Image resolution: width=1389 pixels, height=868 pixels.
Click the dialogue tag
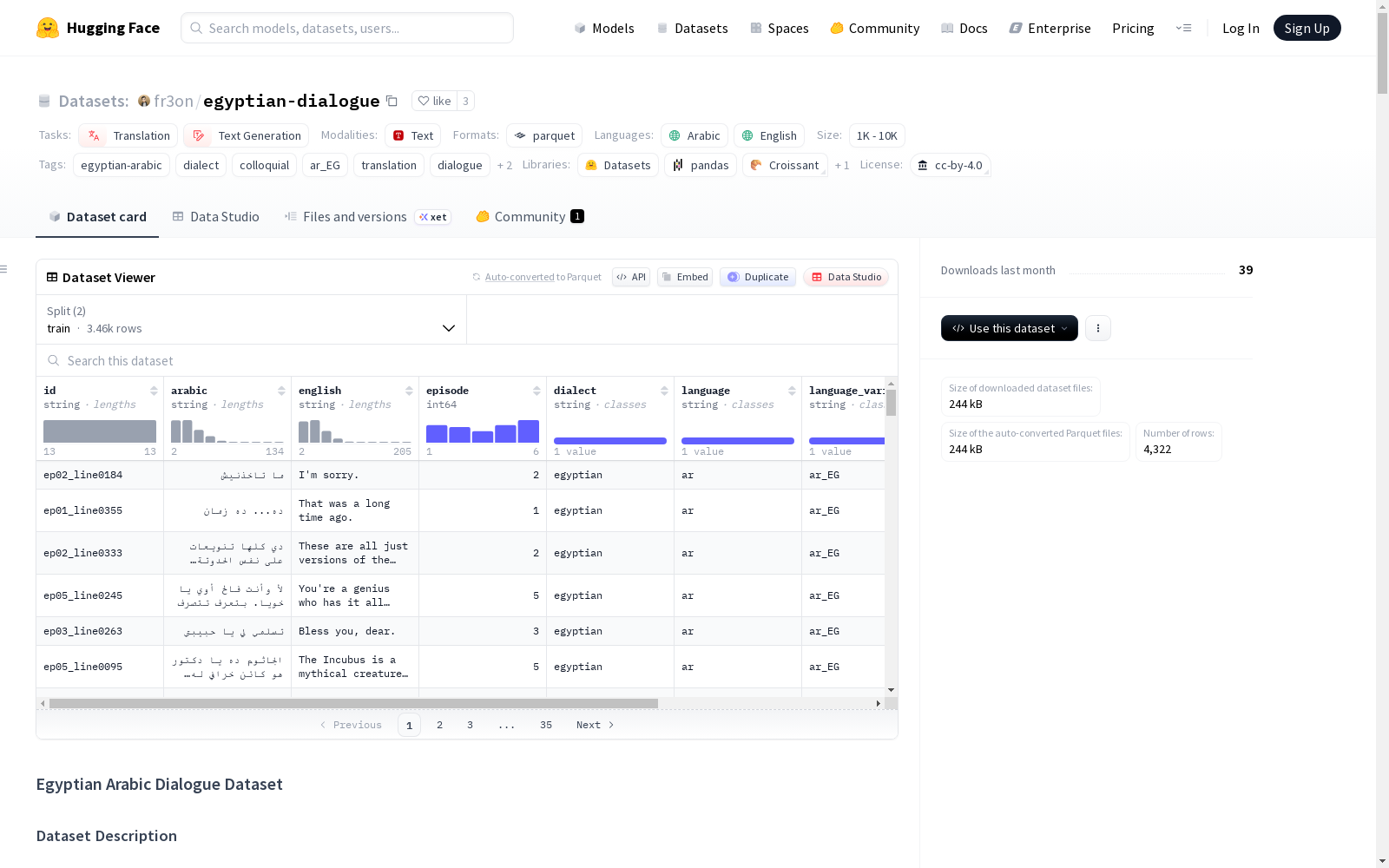click(459, 165)
